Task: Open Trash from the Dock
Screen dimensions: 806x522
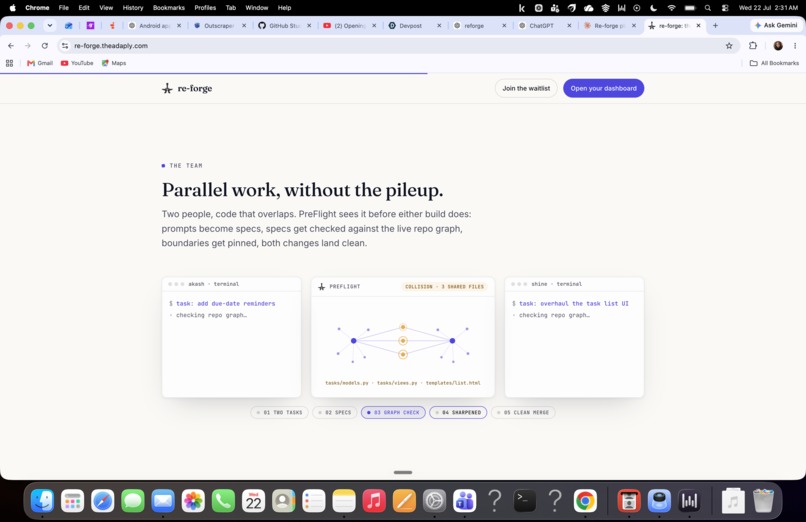Action: point(763,500)
